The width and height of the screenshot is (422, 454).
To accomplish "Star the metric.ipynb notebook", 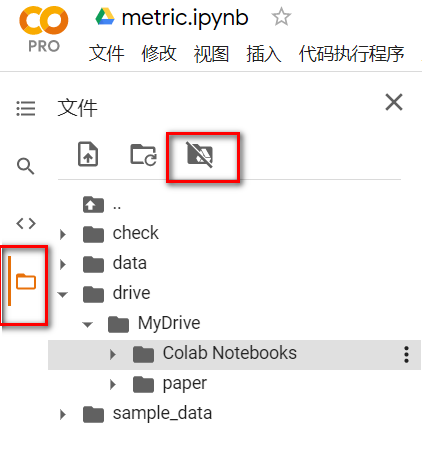I will point(281,17).
